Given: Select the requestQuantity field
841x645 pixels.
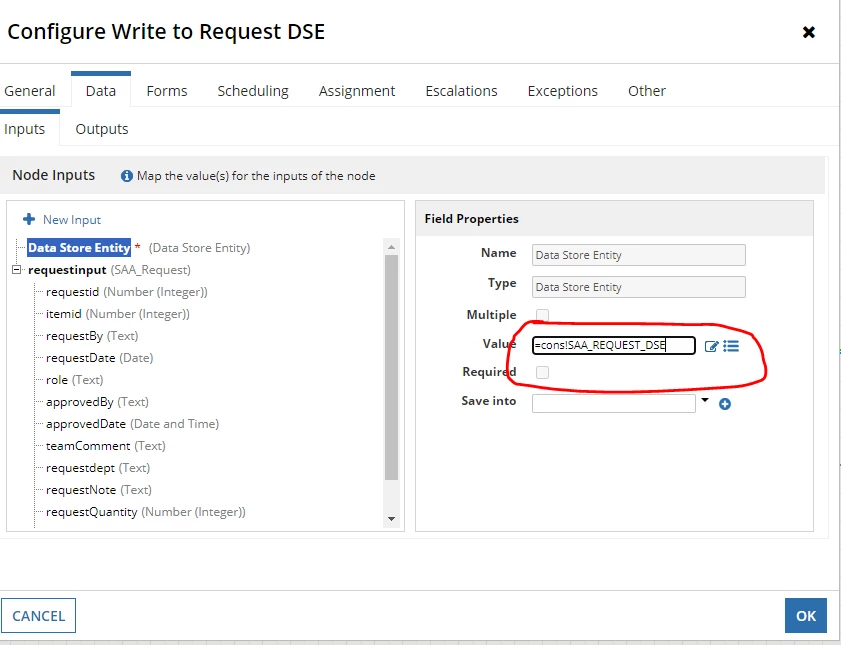Looking at the screenshot, I should point(92,512).
